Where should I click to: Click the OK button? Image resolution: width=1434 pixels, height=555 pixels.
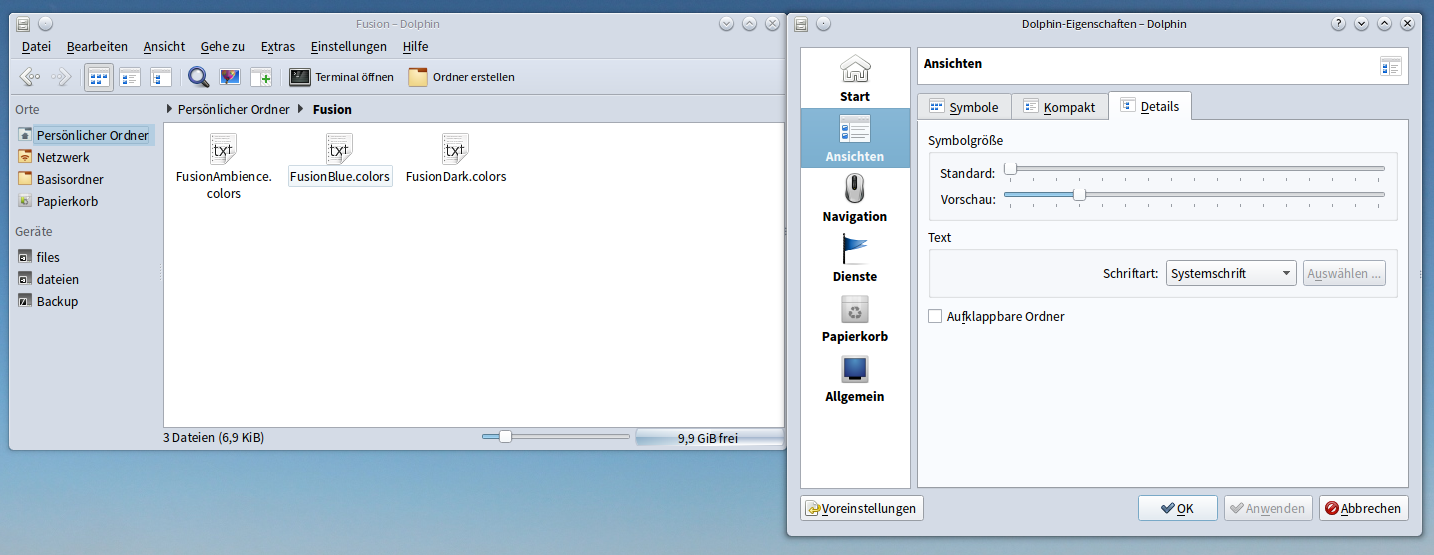[1177, 508]
